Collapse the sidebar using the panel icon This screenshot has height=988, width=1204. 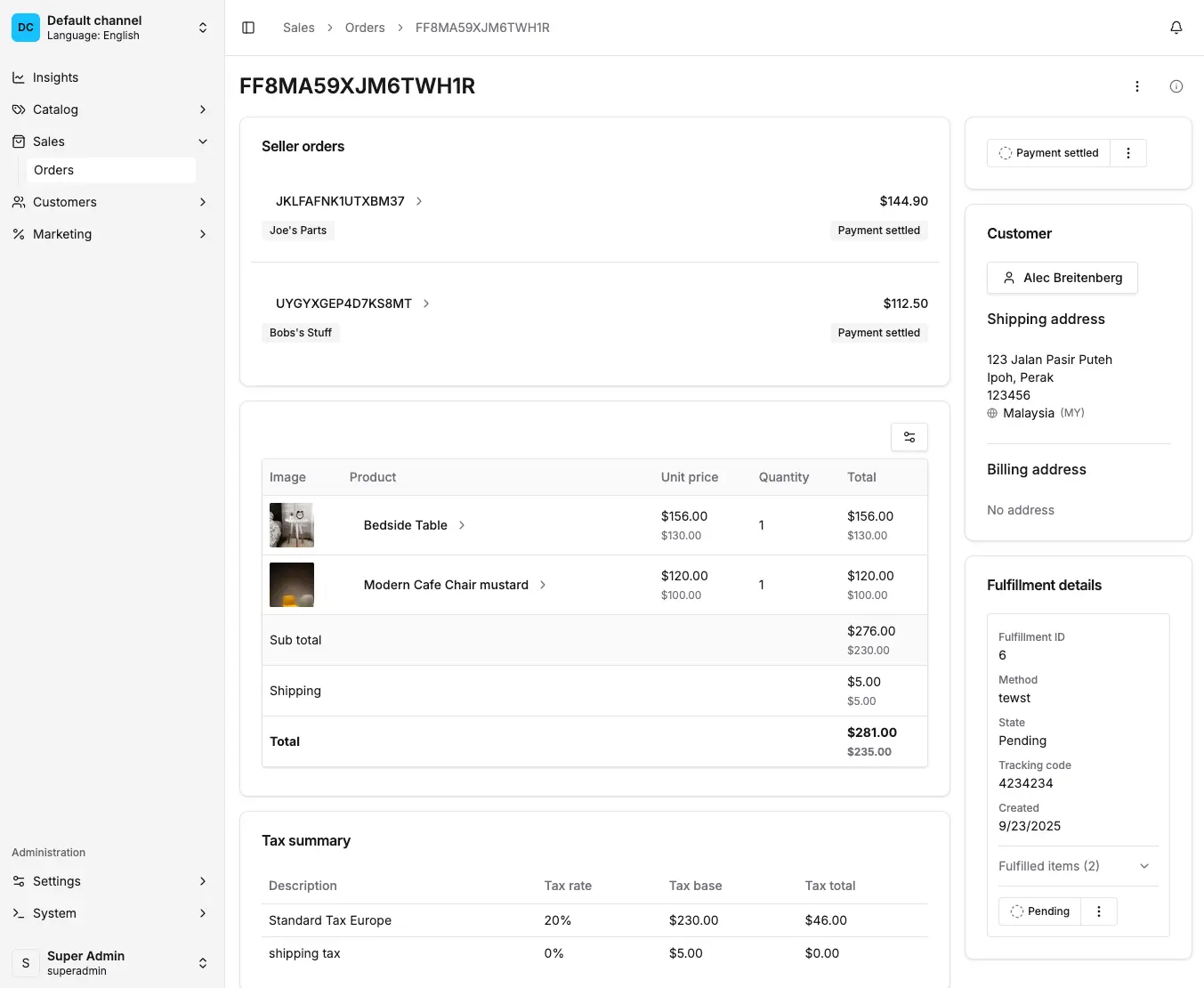pyautogui.click(x=248, y=27)
